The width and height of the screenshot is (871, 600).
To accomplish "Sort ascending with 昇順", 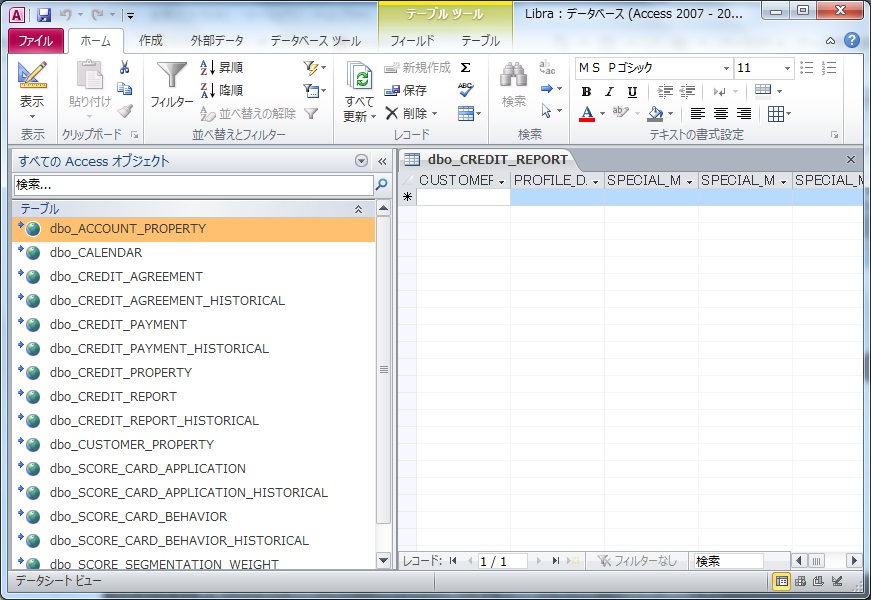I will 221,68.
